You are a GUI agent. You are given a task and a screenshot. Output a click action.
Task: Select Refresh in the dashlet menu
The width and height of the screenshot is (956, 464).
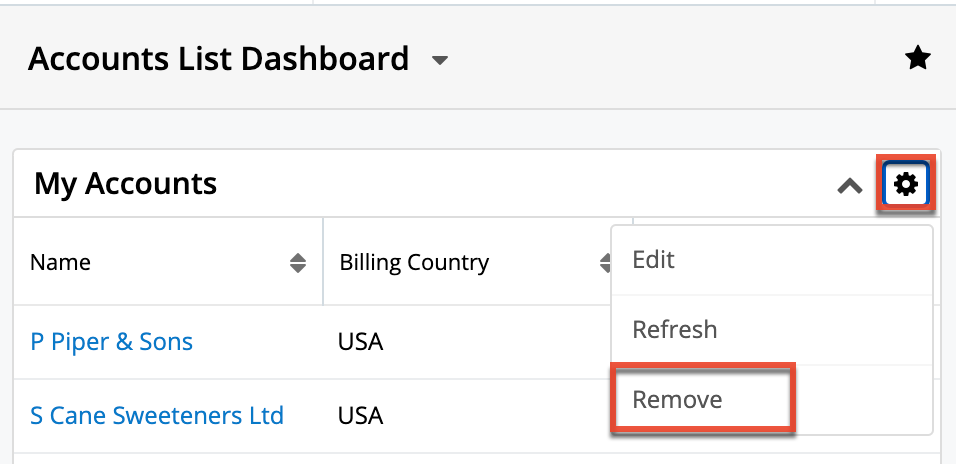pyautogui.click(x=675, y=329)
